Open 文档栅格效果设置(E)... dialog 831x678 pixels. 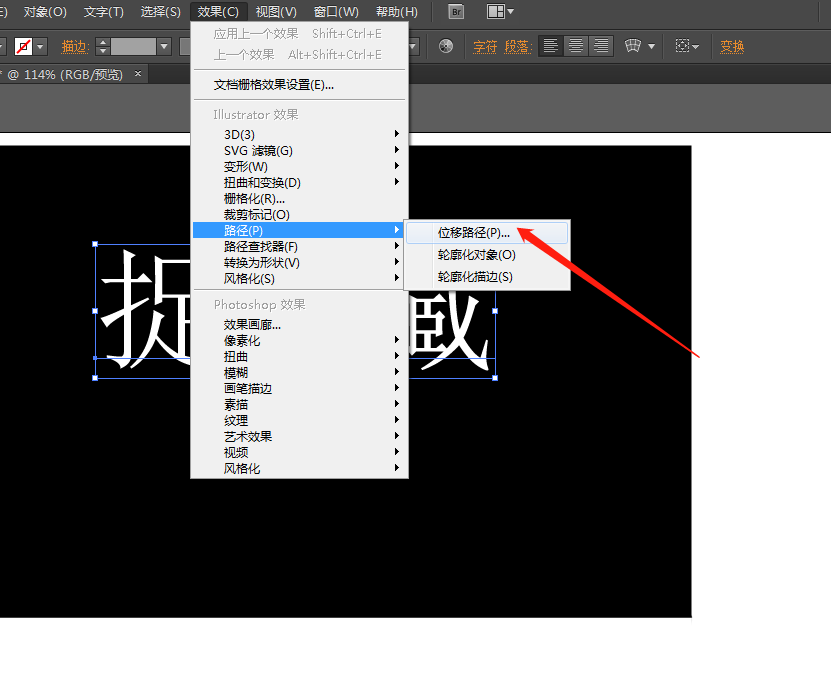point(274,85)
